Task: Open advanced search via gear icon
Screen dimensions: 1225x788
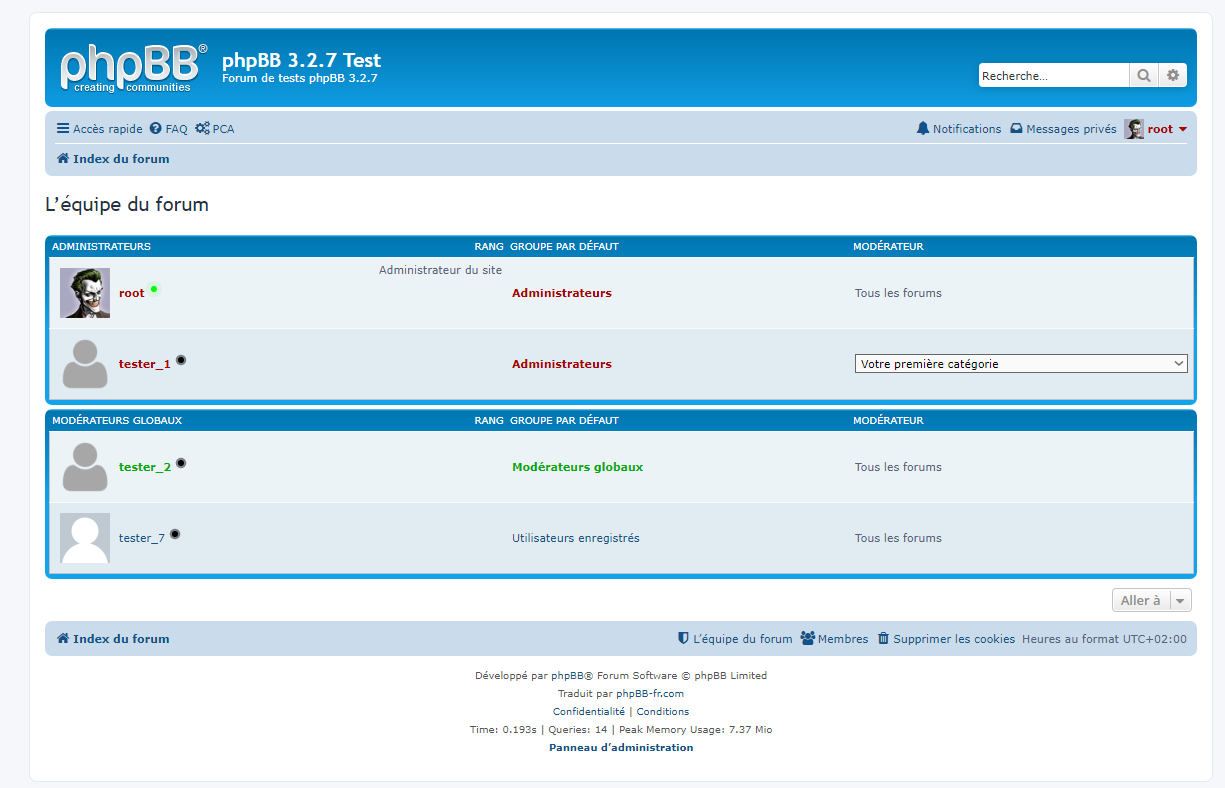Action: 1173,75
